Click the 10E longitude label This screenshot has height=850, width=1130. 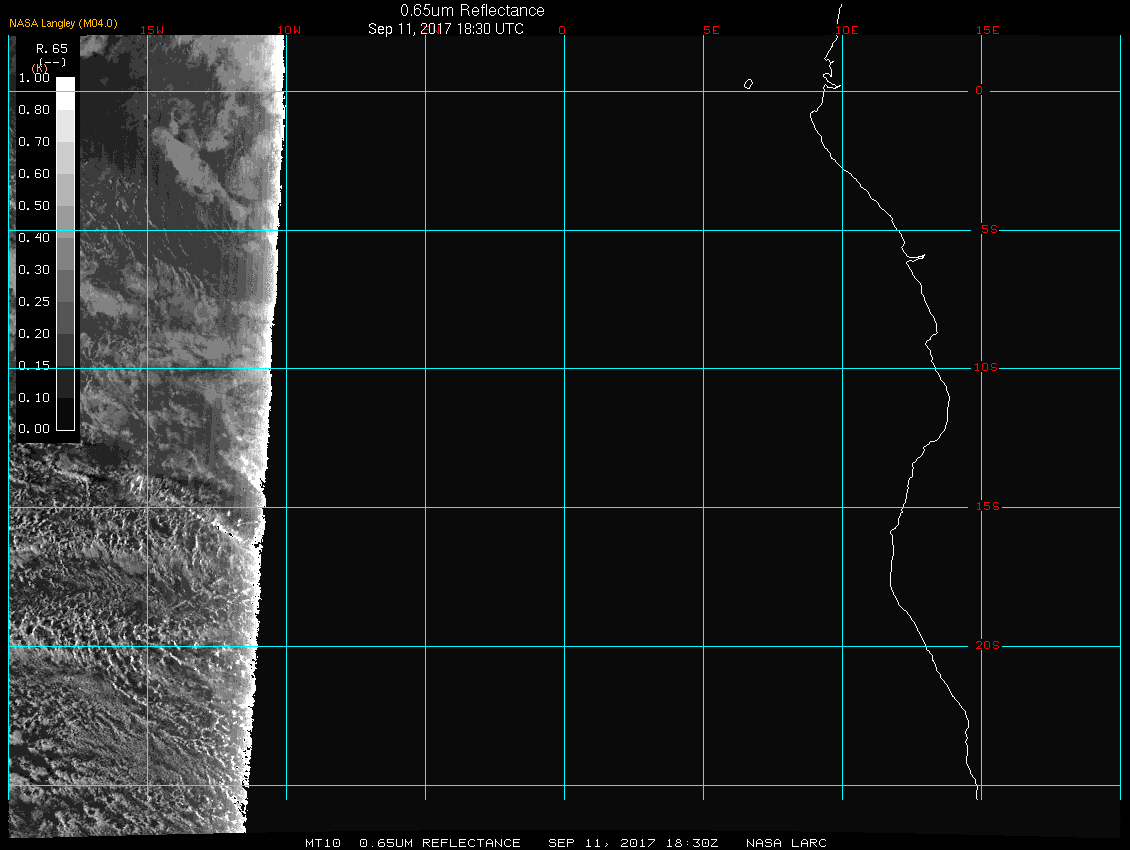coord(847,30)
